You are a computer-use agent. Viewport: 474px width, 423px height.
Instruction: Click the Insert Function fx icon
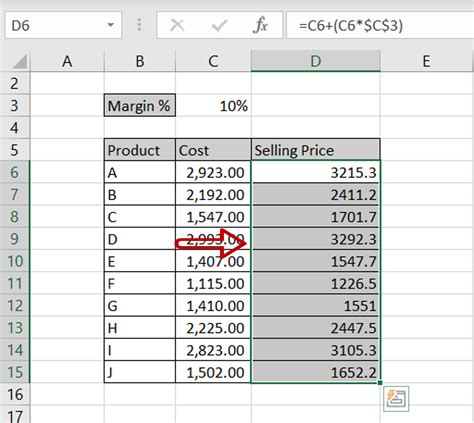[x=260, y=25]
